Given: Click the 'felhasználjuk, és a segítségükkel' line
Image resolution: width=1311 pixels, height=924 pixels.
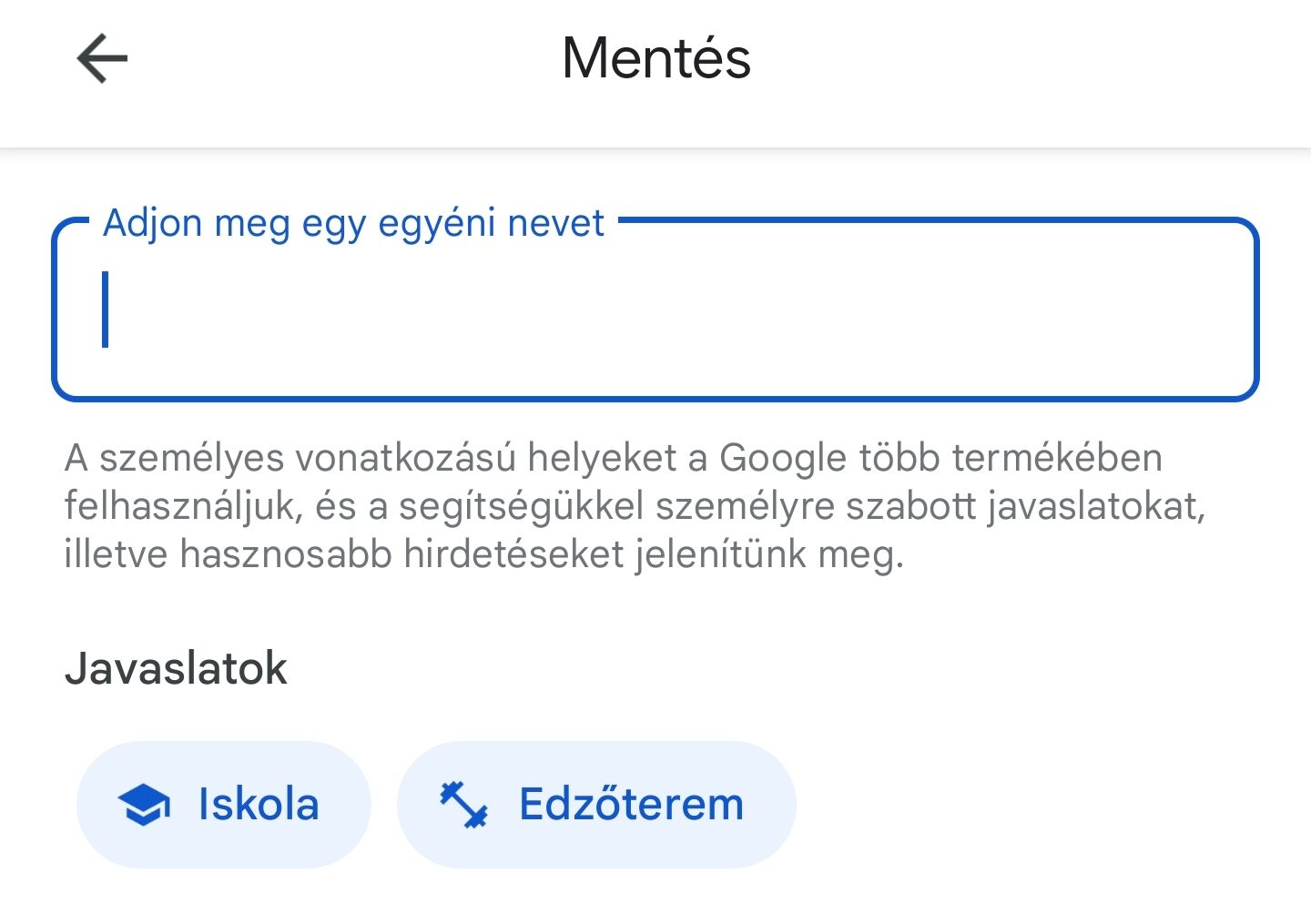Looking at the screenshot, I should 635,506.
